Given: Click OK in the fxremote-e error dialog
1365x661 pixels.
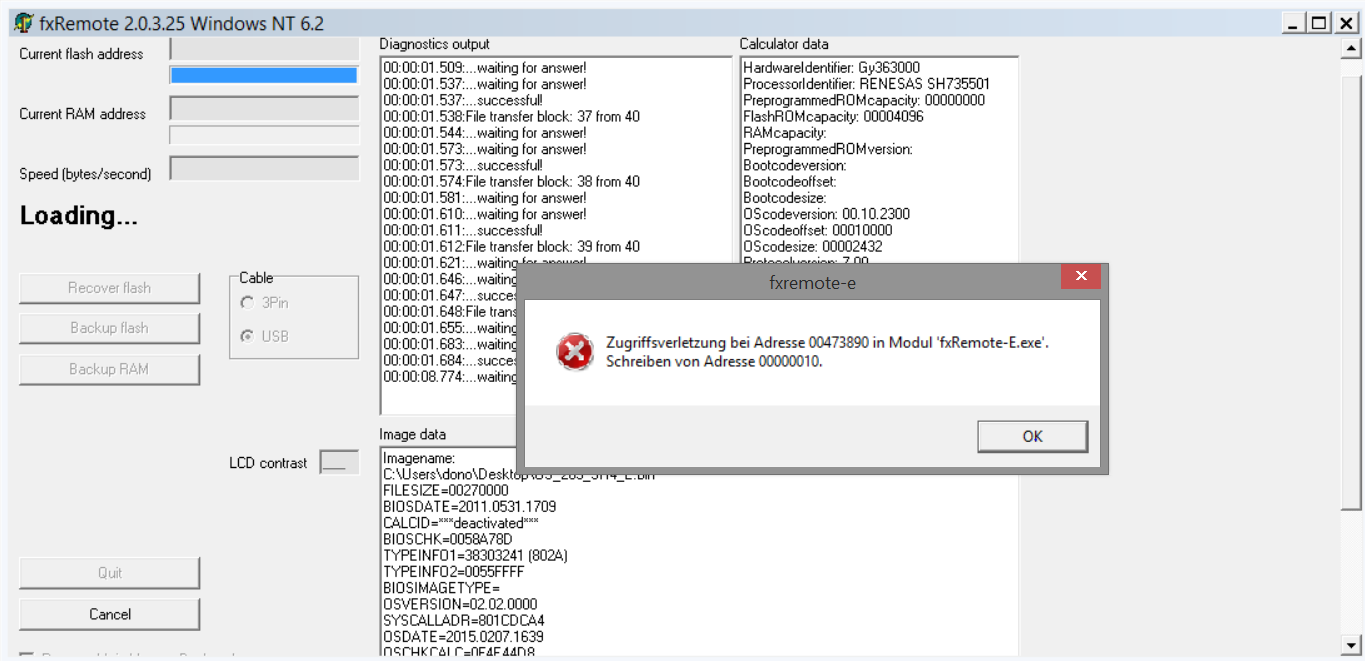Looking at the screenshot, I should point(1032,436).
